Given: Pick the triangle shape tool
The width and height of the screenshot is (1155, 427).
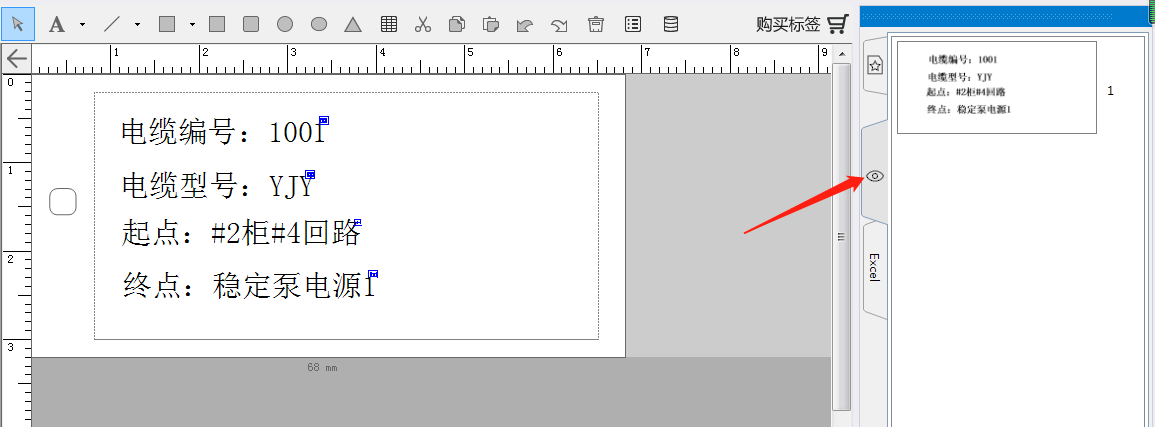Looking at the screenshot, I should pyautogui.click(x=352, y=23).
